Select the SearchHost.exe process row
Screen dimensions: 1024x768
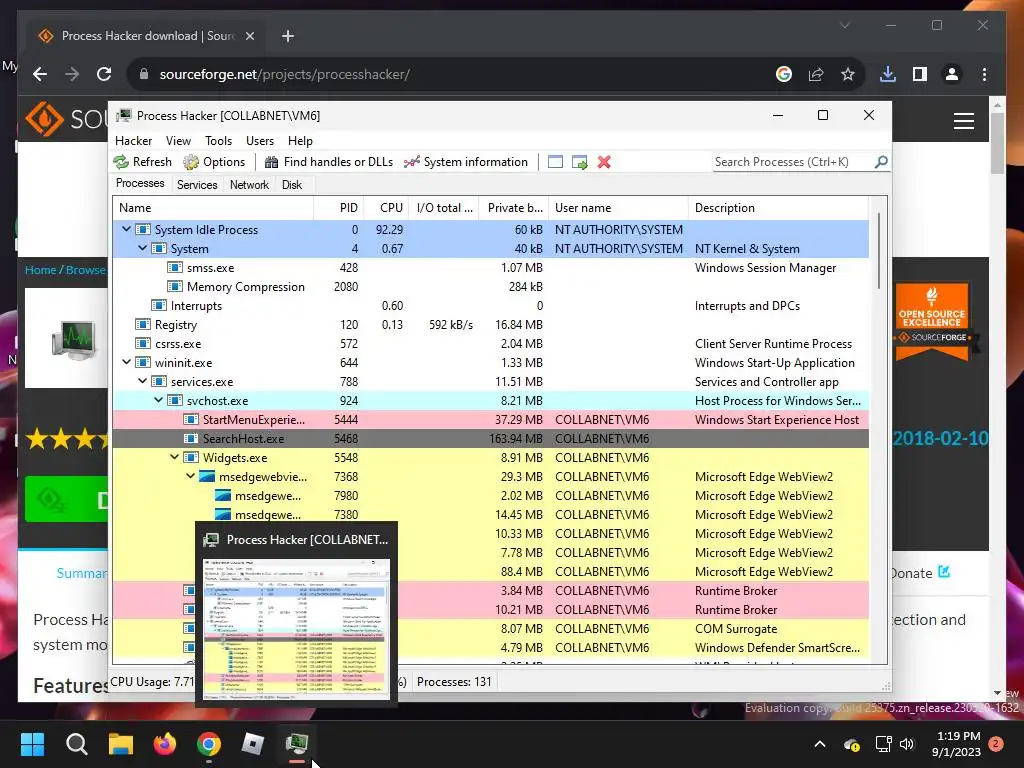[490, 438]
